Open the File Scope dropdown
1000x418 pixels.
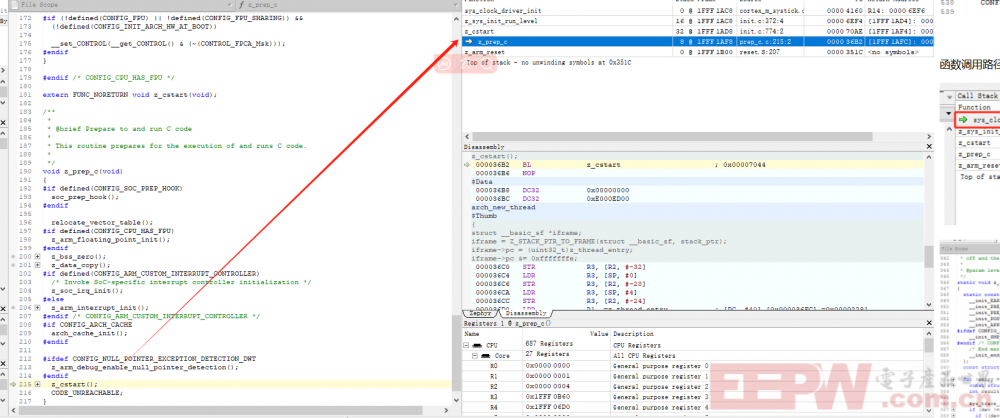click(x=228, y=4)
